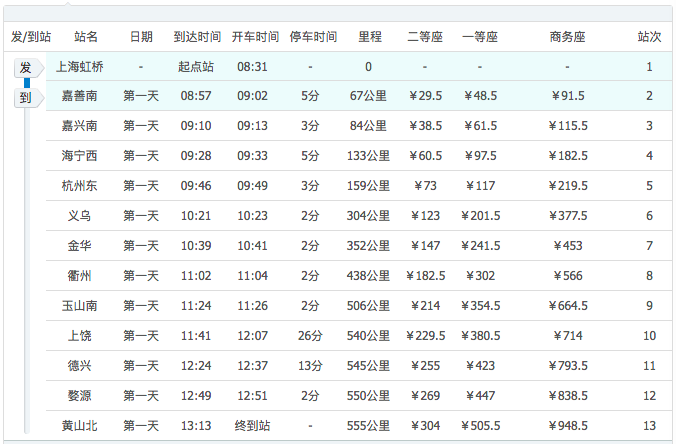Click the 开车时间 column header
The height and width of the screenshot is (444, 676).
pyautogui.click(x=255, y=37)
